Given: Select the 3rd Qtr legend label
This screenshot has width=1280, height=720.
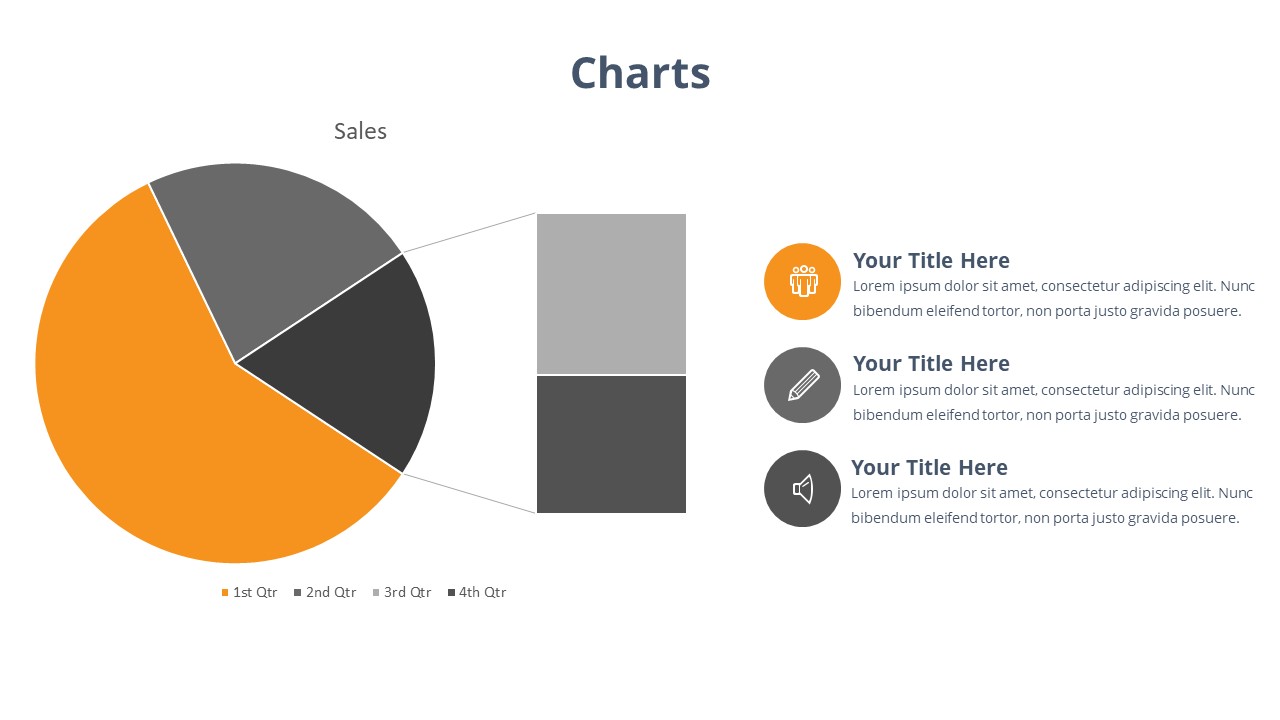Looking at the screenshot, I should click(408, 592).
